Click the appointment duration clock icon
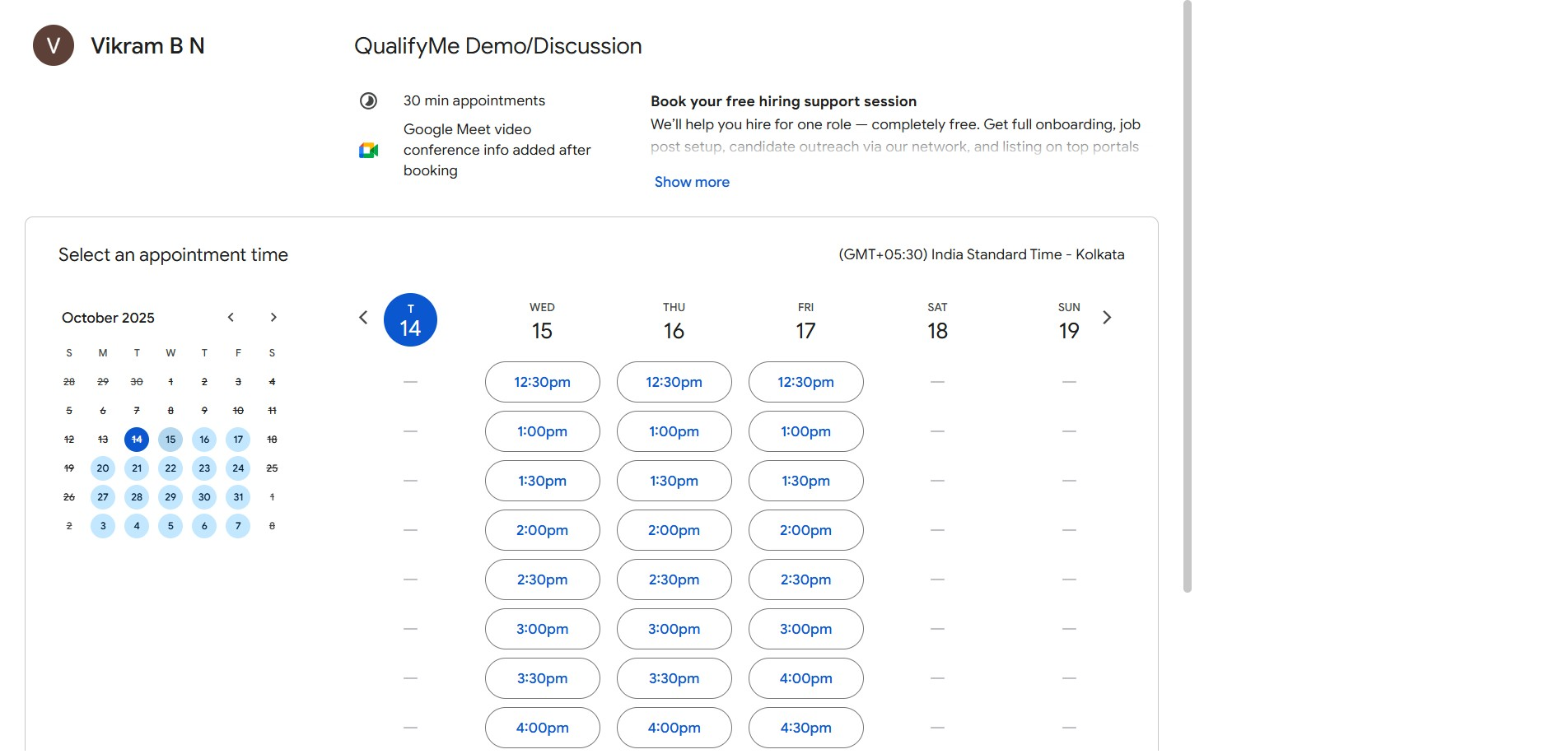The width and height of the screenshot is (1568, 754). point(368,100)
